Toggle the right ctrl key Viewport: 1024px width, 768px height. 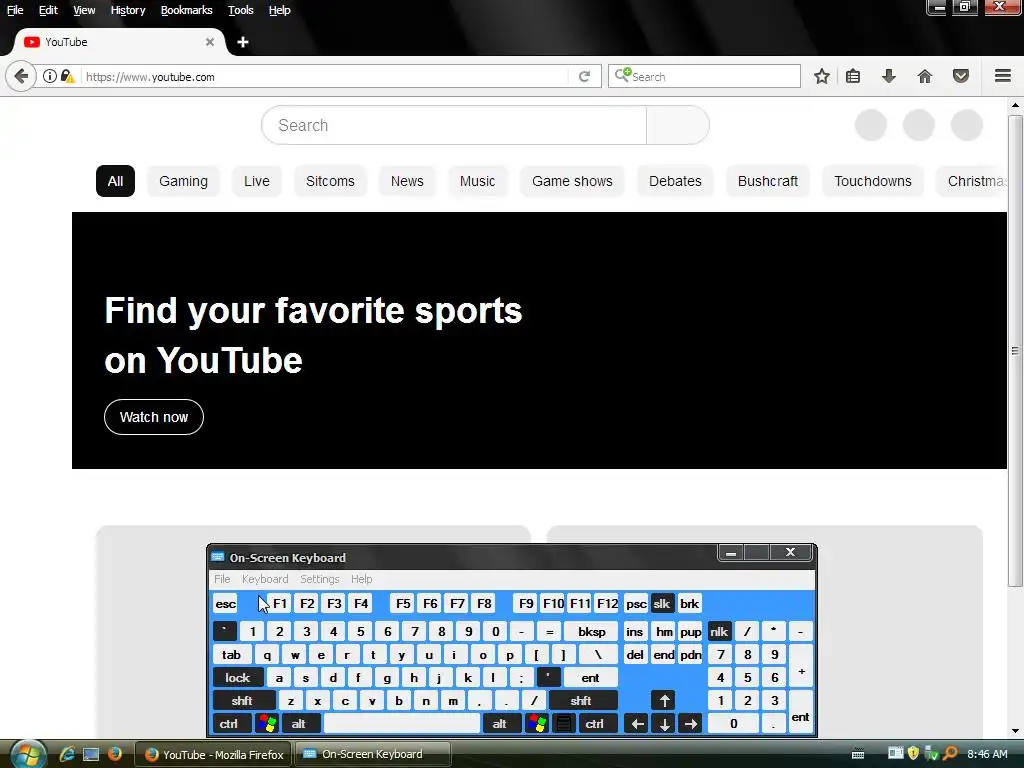(x=596, y=724)
